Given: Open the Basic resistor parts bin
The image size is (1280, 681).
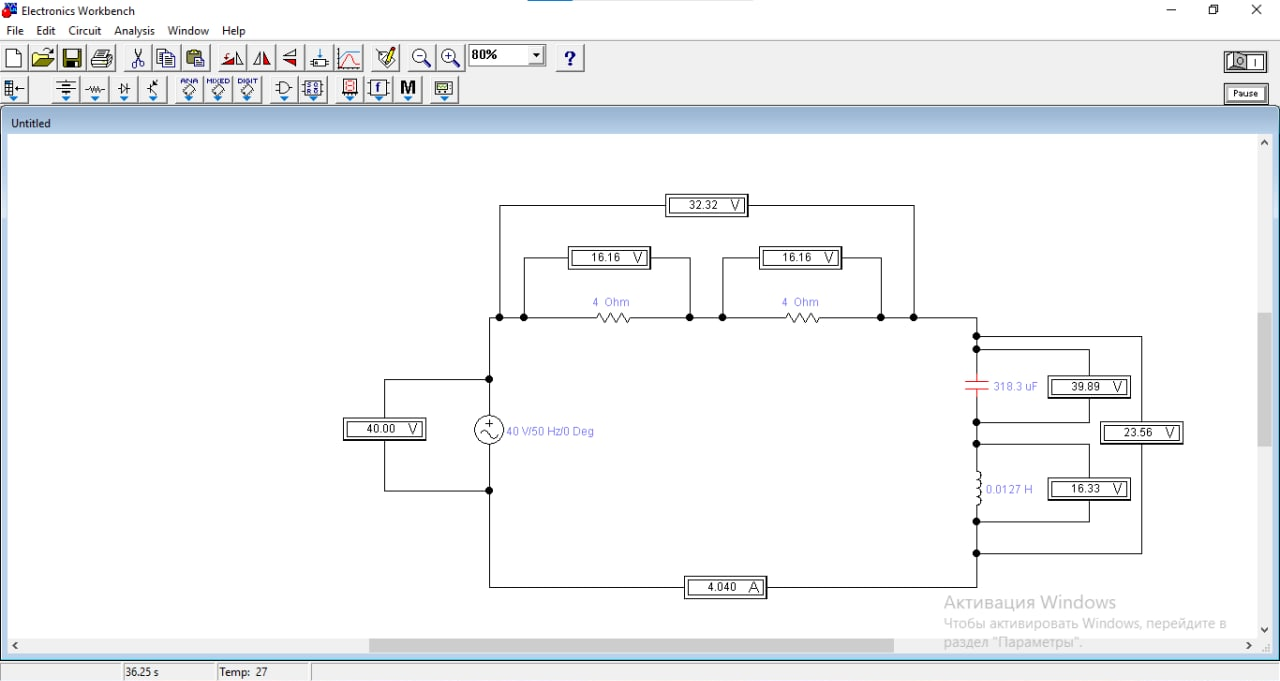Looking at the screenshot, I should click(x=95, y=90).
